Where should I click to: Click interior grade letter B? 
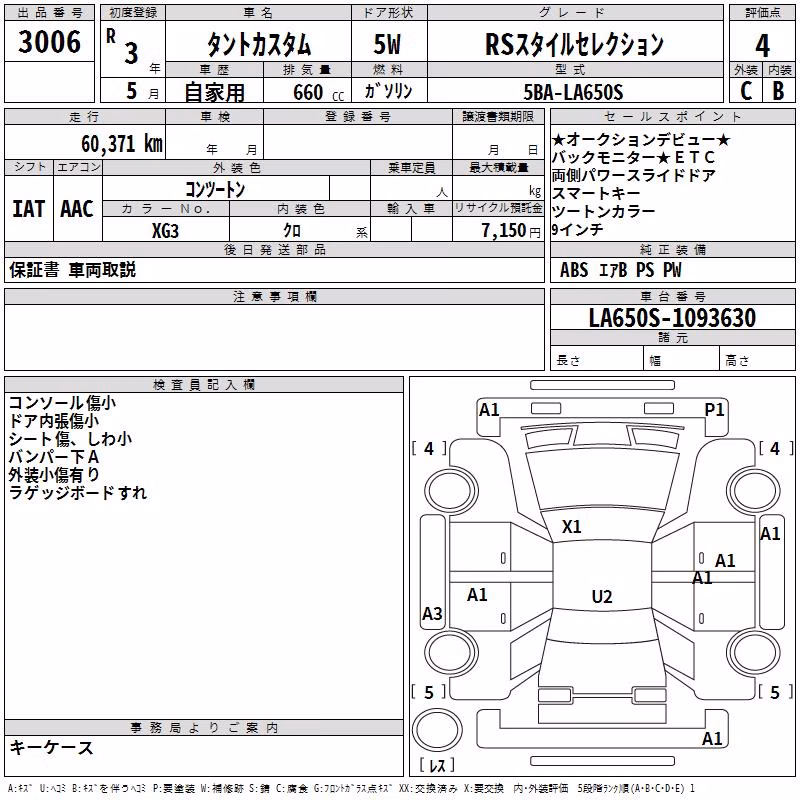pyautogui.click(x=779, y=91)
